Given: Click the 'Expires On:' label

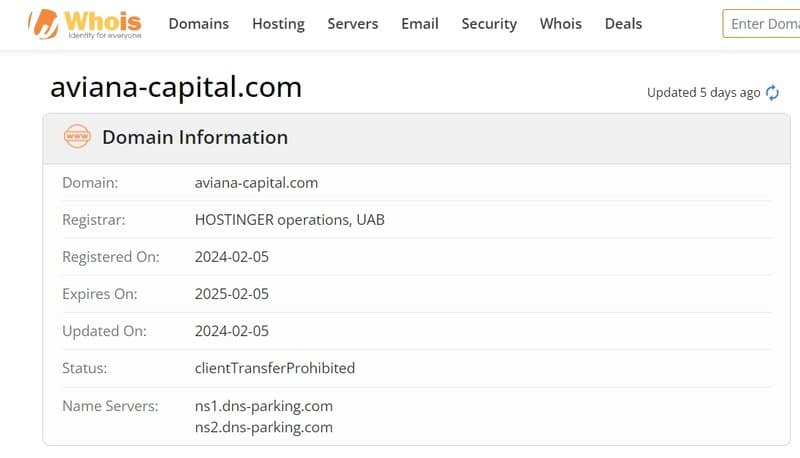Looking at the screenshot, I should [x=99, y=294].
